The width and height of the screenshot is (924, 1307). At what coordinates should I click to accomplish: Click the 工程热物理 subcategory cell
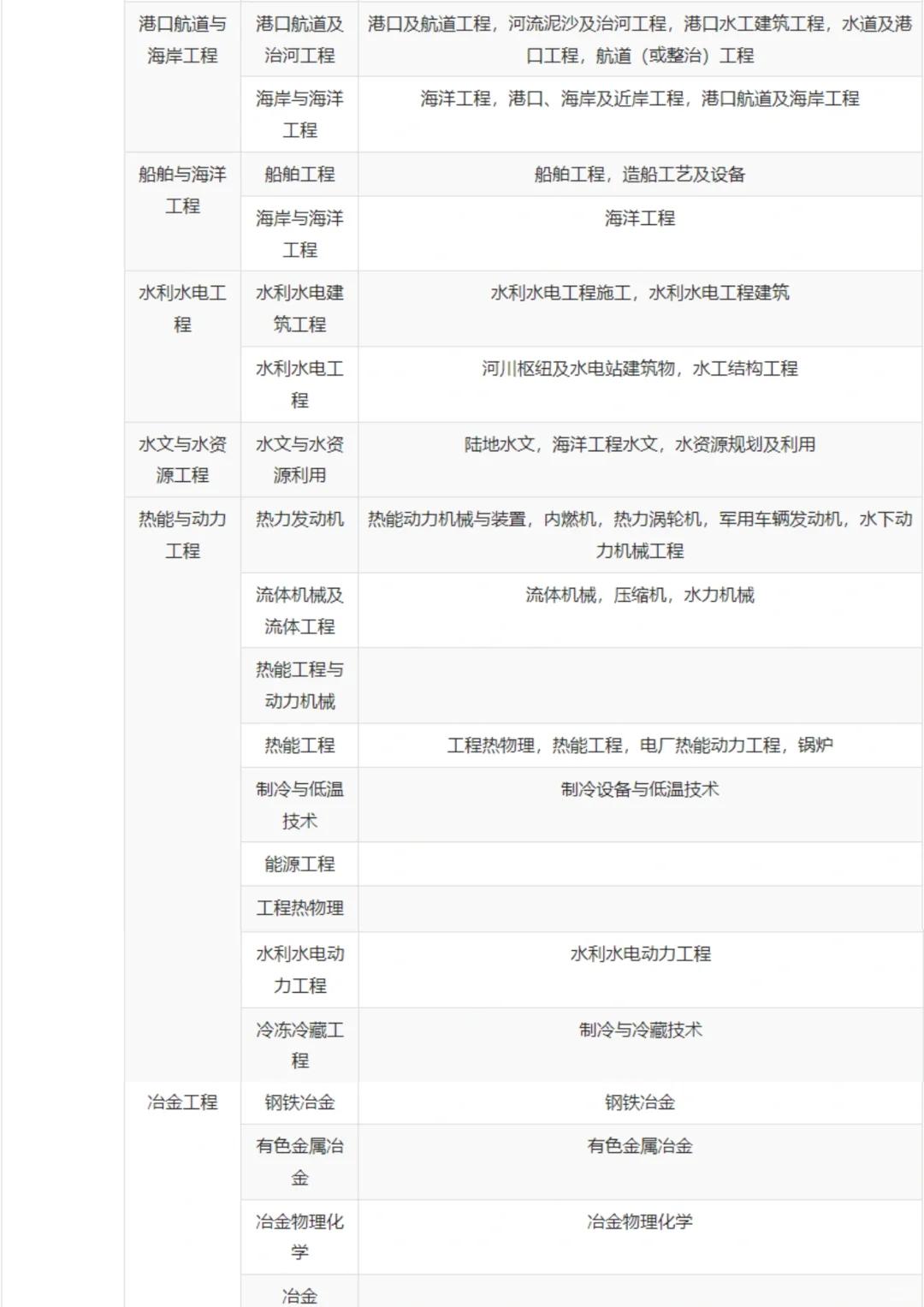click(x=299, y=909)
